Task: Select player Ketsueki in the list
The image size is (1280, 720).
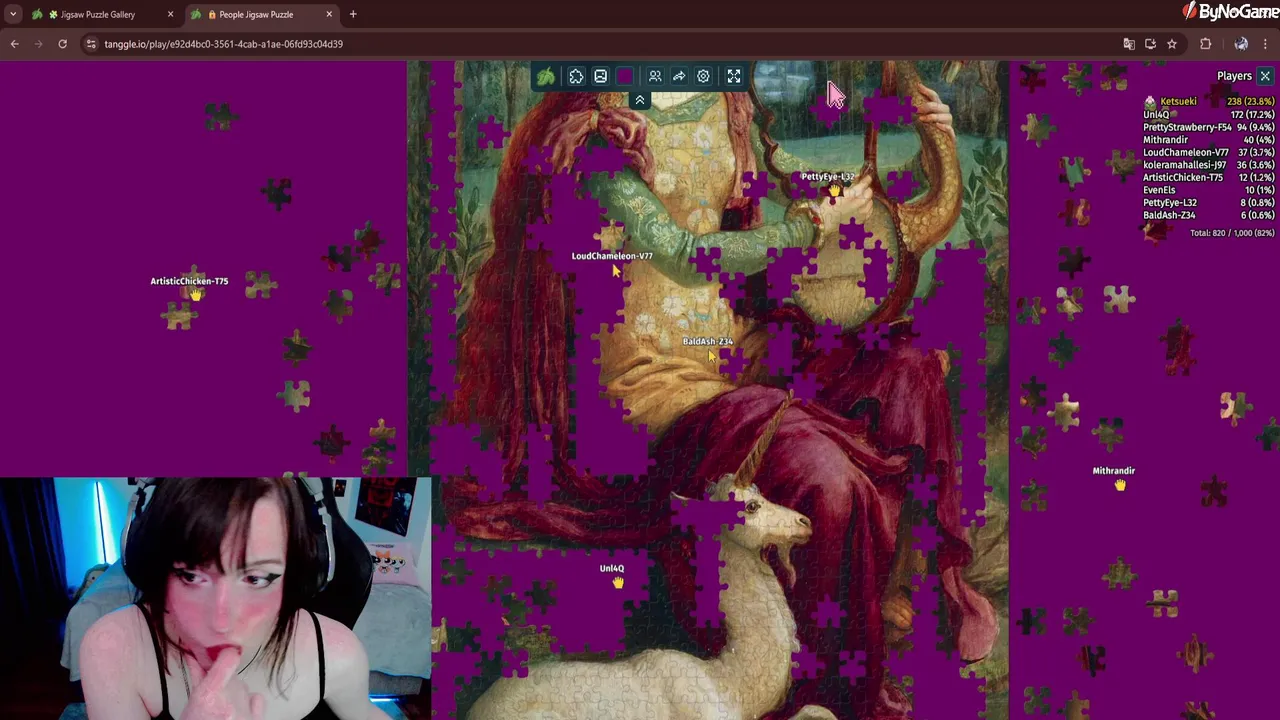Action: pyautogui.click(x=1209, y=102)
